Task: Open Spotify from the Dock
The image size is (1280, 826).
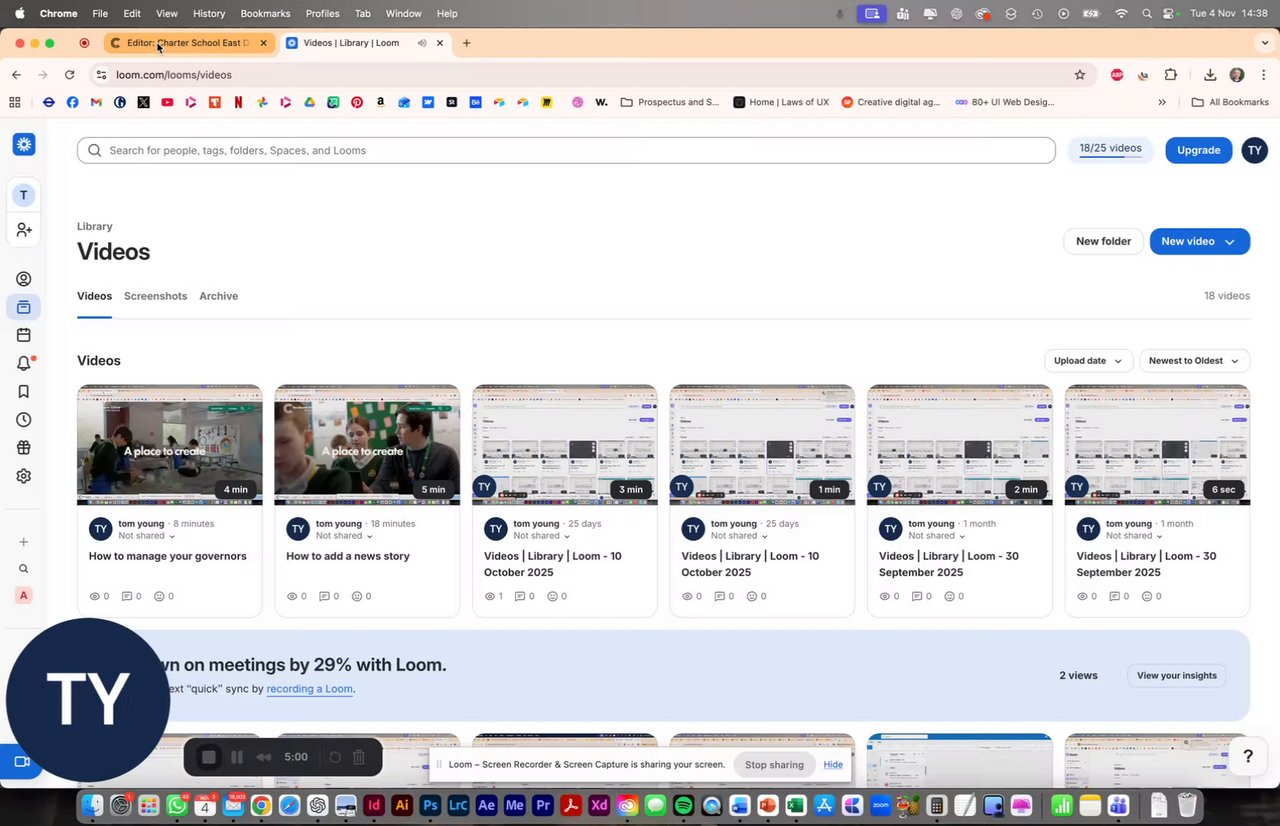Action: point(683,805)
